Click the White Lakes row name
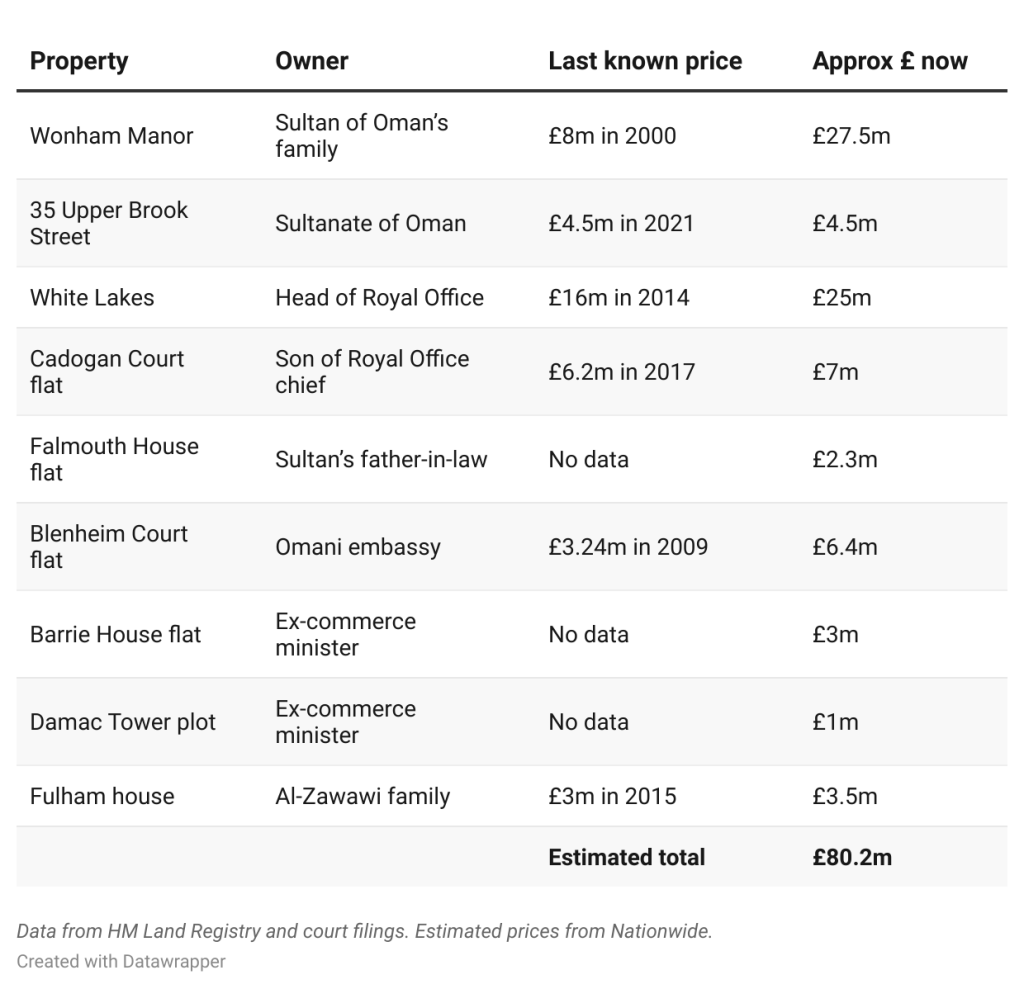This screenshot has width=1024, height=989. coord(92,298)
